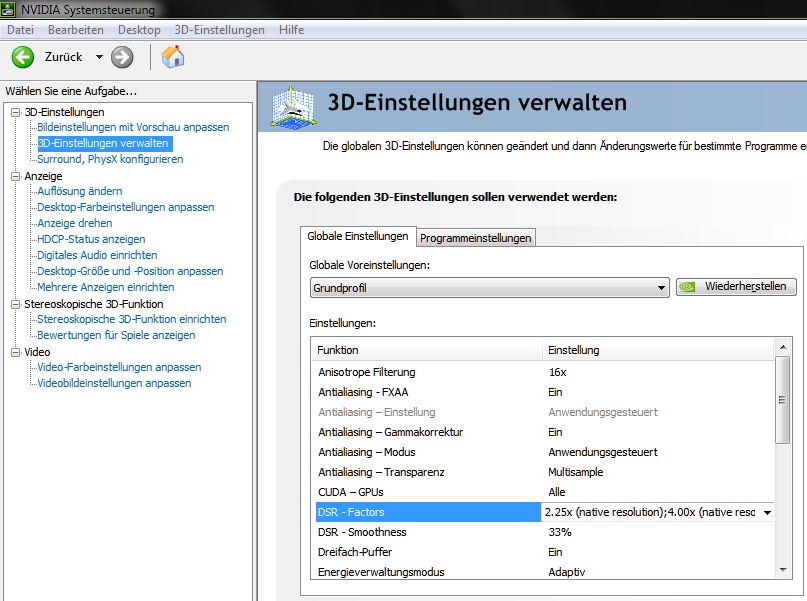The image size is (807, 601).
Task: Click the settings list scrollbar thumb
Action: click(783, 400)
